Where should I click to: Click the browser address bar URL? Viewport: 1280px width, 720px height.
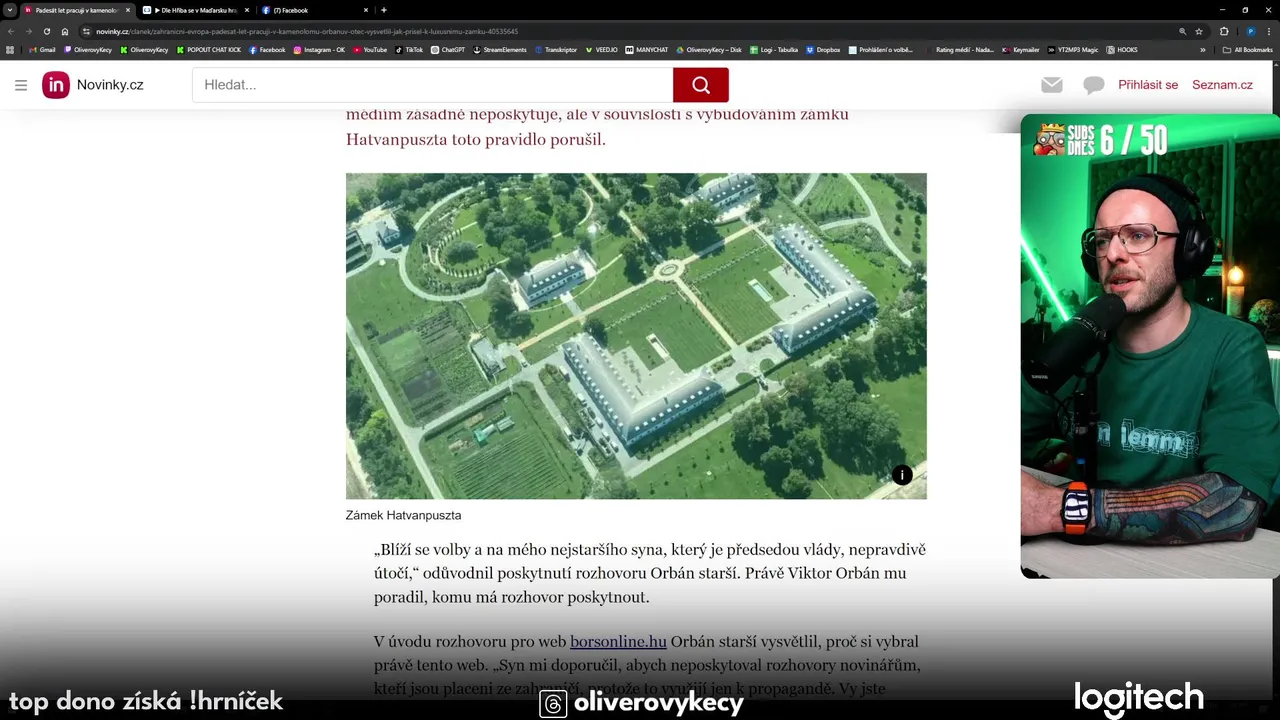coord(307,31)
